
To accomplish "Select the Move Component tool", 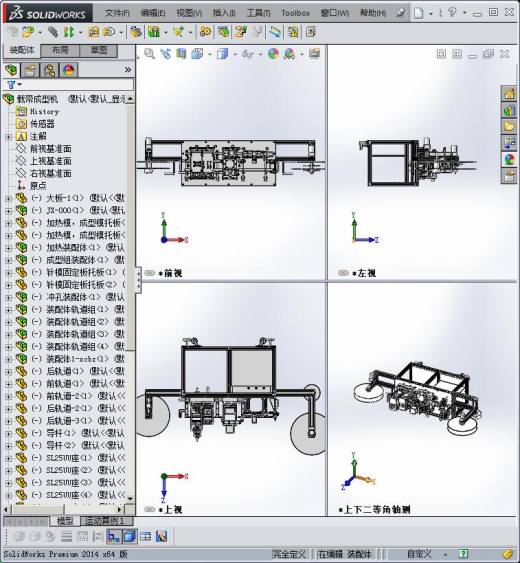I will (x=109, y=32).
